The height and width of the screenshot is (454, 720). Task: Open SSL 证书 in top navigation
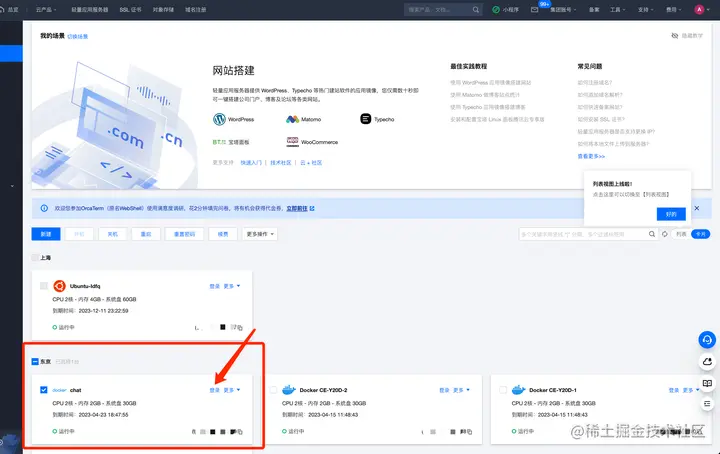point(130,10)
